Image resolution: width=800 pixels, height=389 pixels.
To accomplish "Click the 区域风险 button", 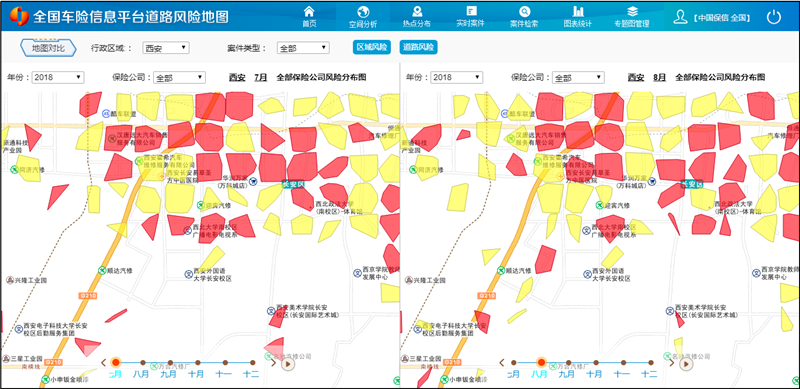I will pos(371,47).
